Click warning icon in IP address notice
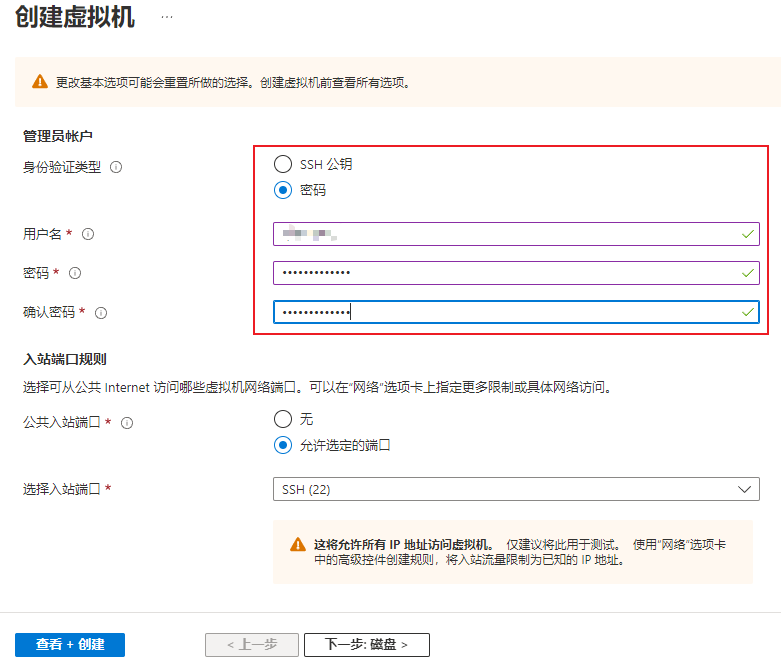The width and height of the screenshot is (781, 667). pyautogui.click(x=298, y=544)
